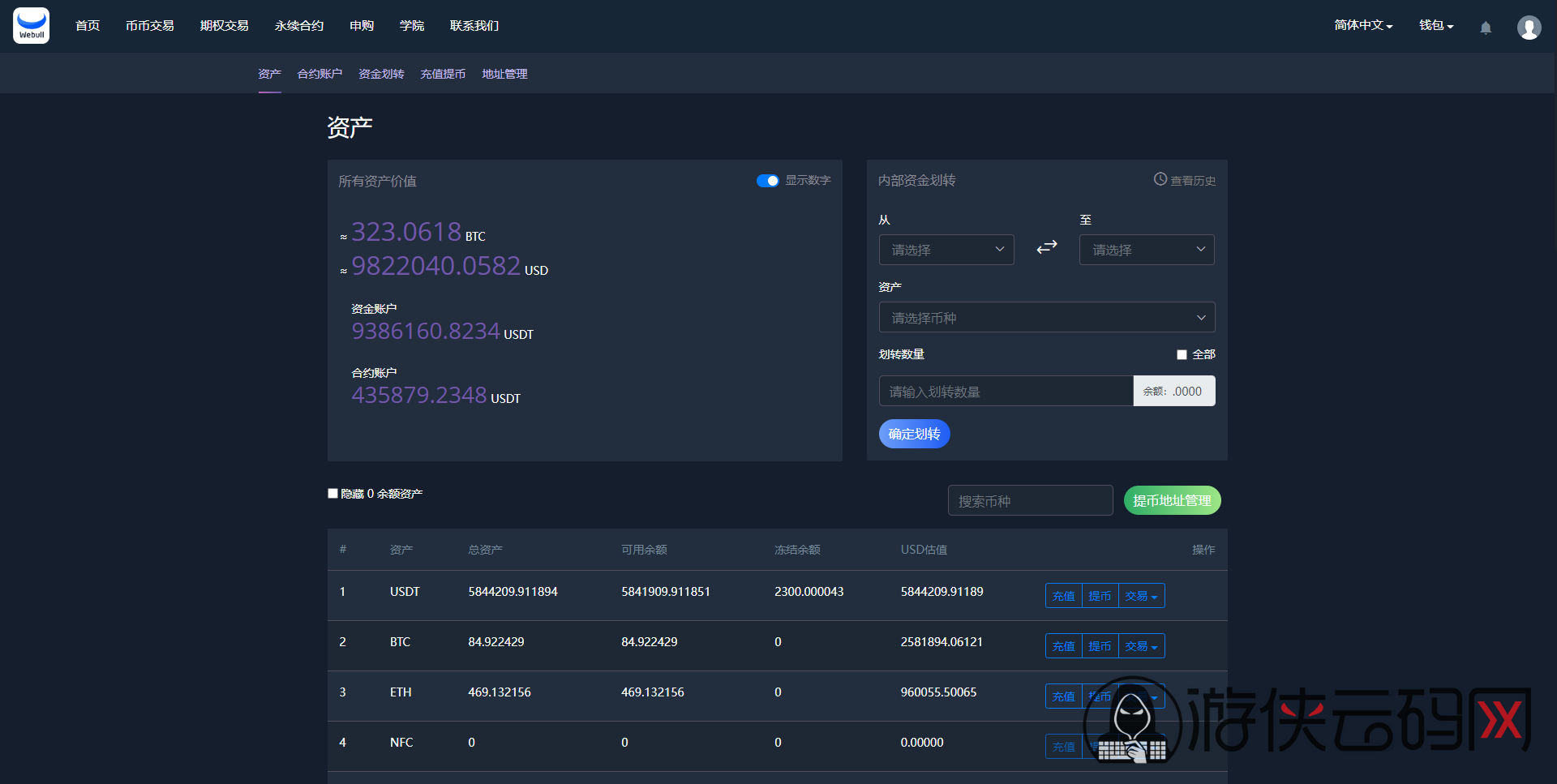
Task: Focus the 搜索币种 search field
Action: coord(1030,500)
